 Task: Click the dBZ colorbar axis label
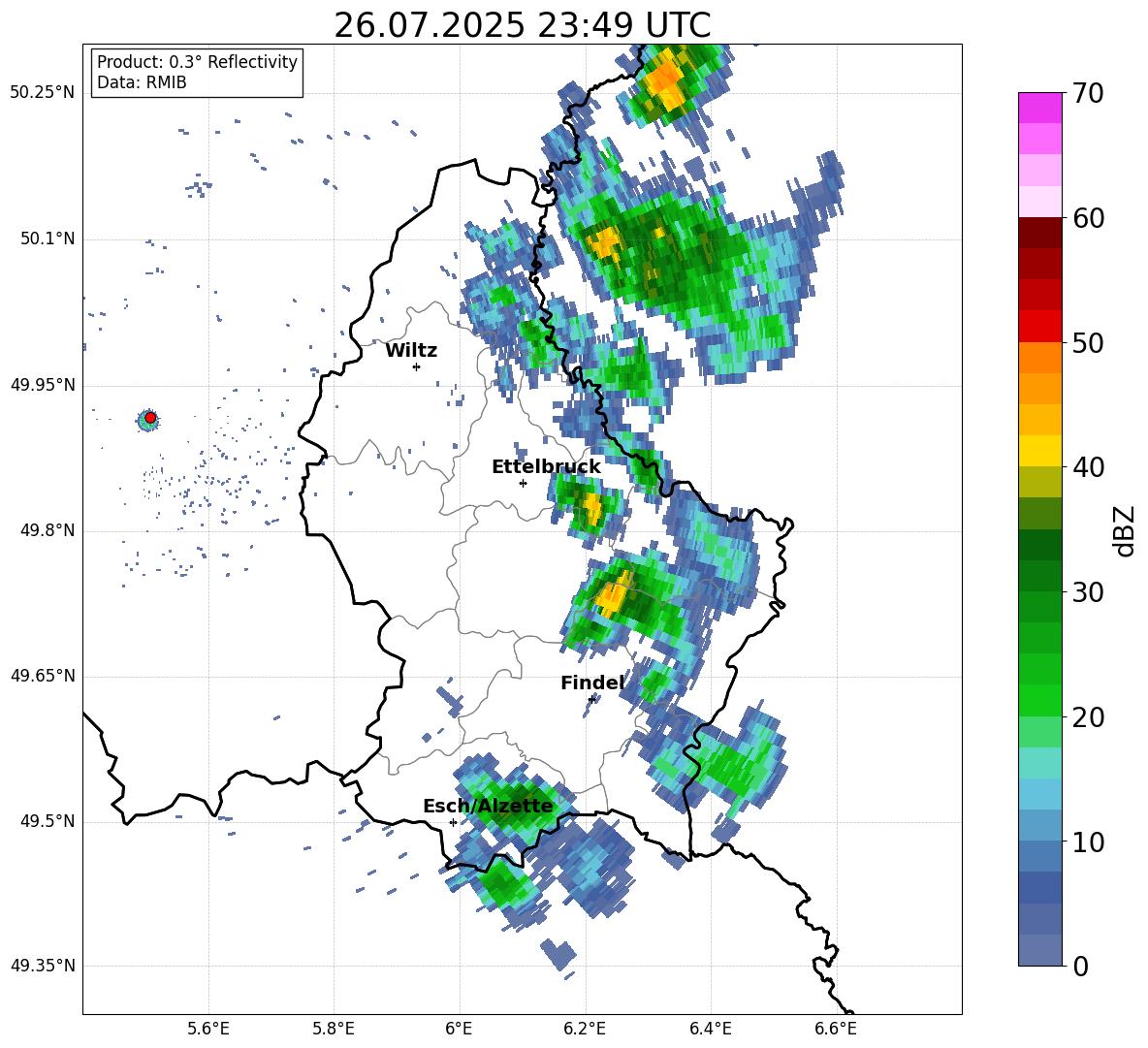tap(1124, 530)
